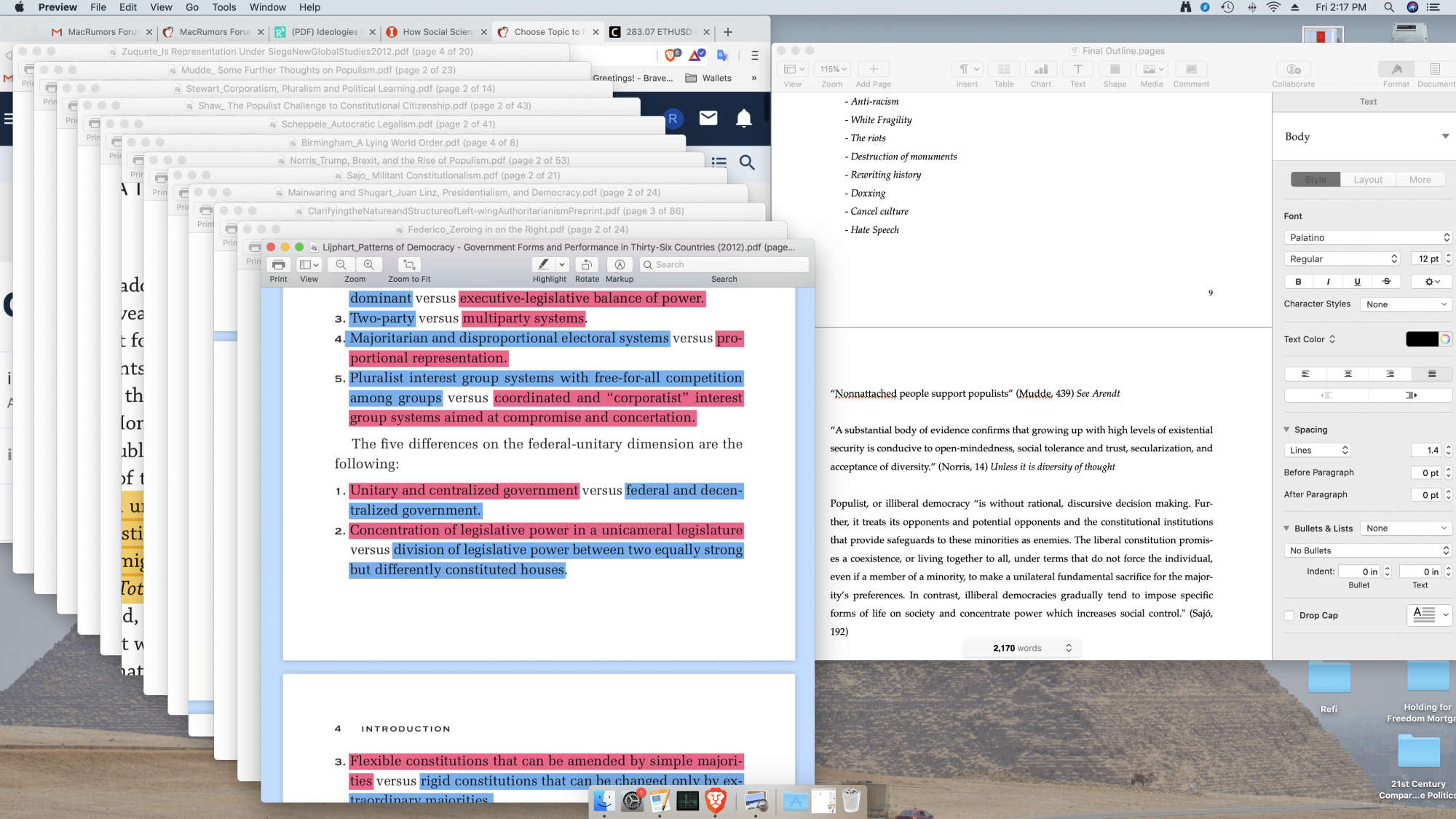Image resolution: width=1456 pixels, height=819 pixels.
Task: Click zoom out magnifier in Preview toolbar
Action: pyautogui.click(x=341, y=265)
